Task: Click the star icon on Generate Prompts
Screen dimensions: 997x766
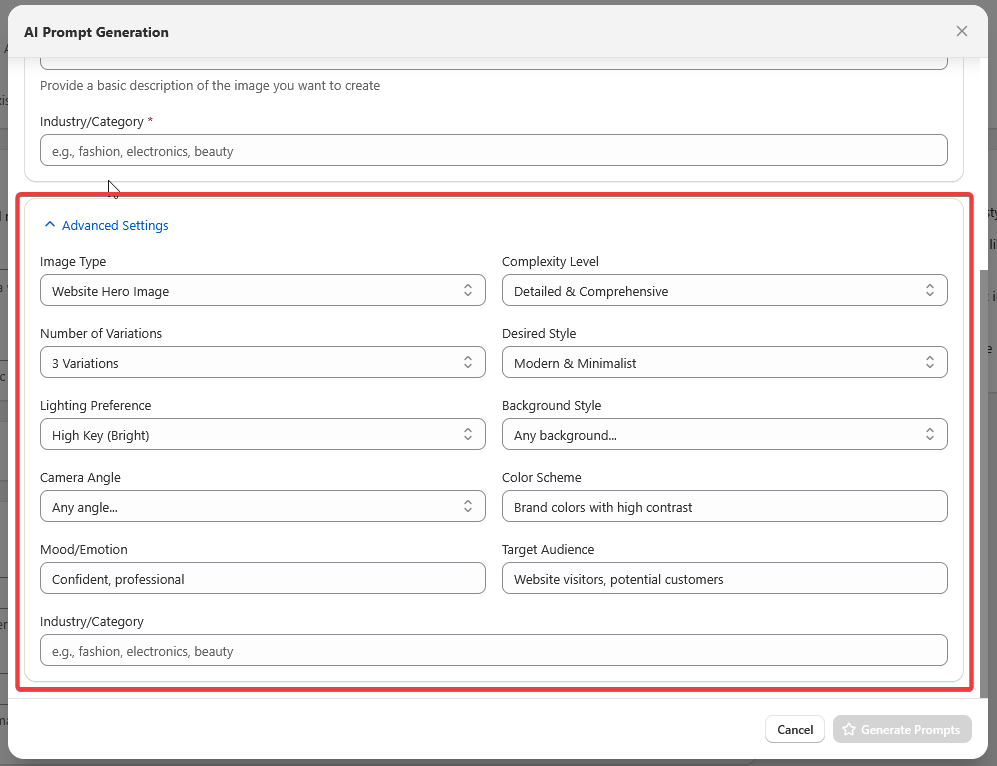Action: [849, 730]
